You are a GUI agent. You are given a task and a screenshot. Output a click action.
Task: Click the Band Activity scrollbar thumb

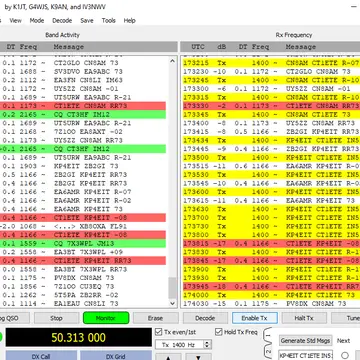coord(172,288)
